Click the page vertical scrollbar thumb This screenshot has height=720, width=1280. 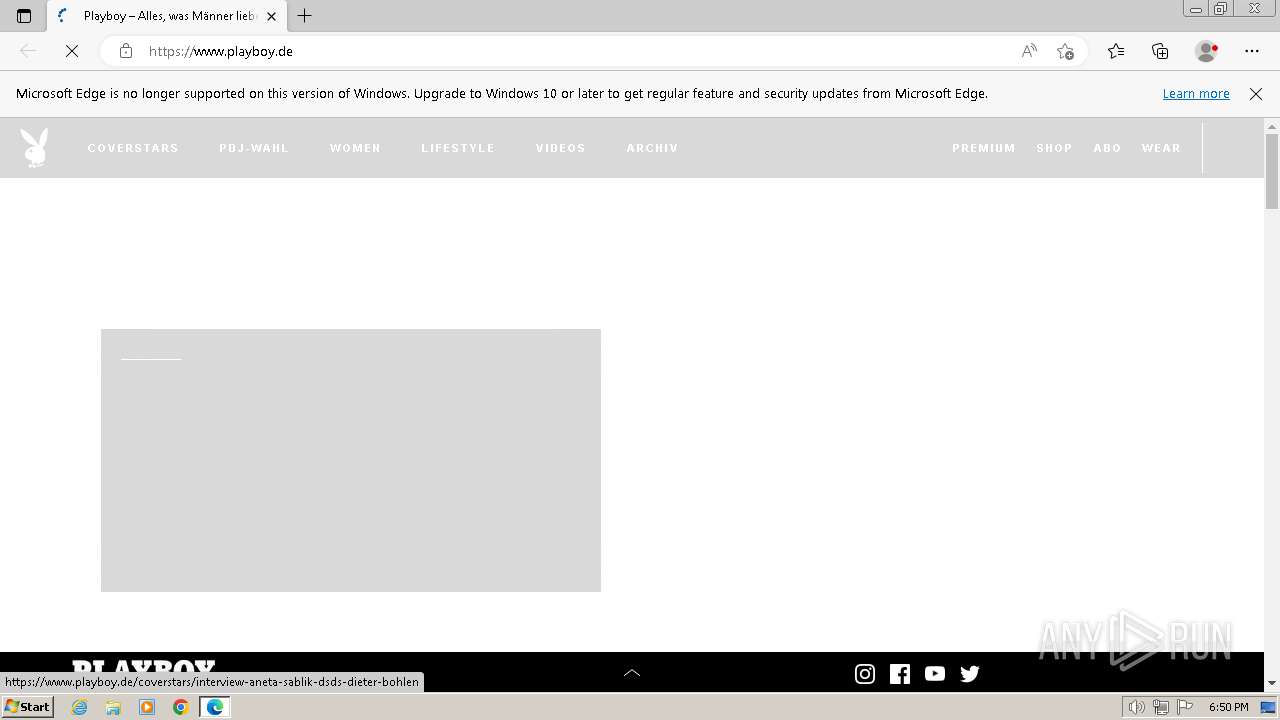[x=1272, y=171]
